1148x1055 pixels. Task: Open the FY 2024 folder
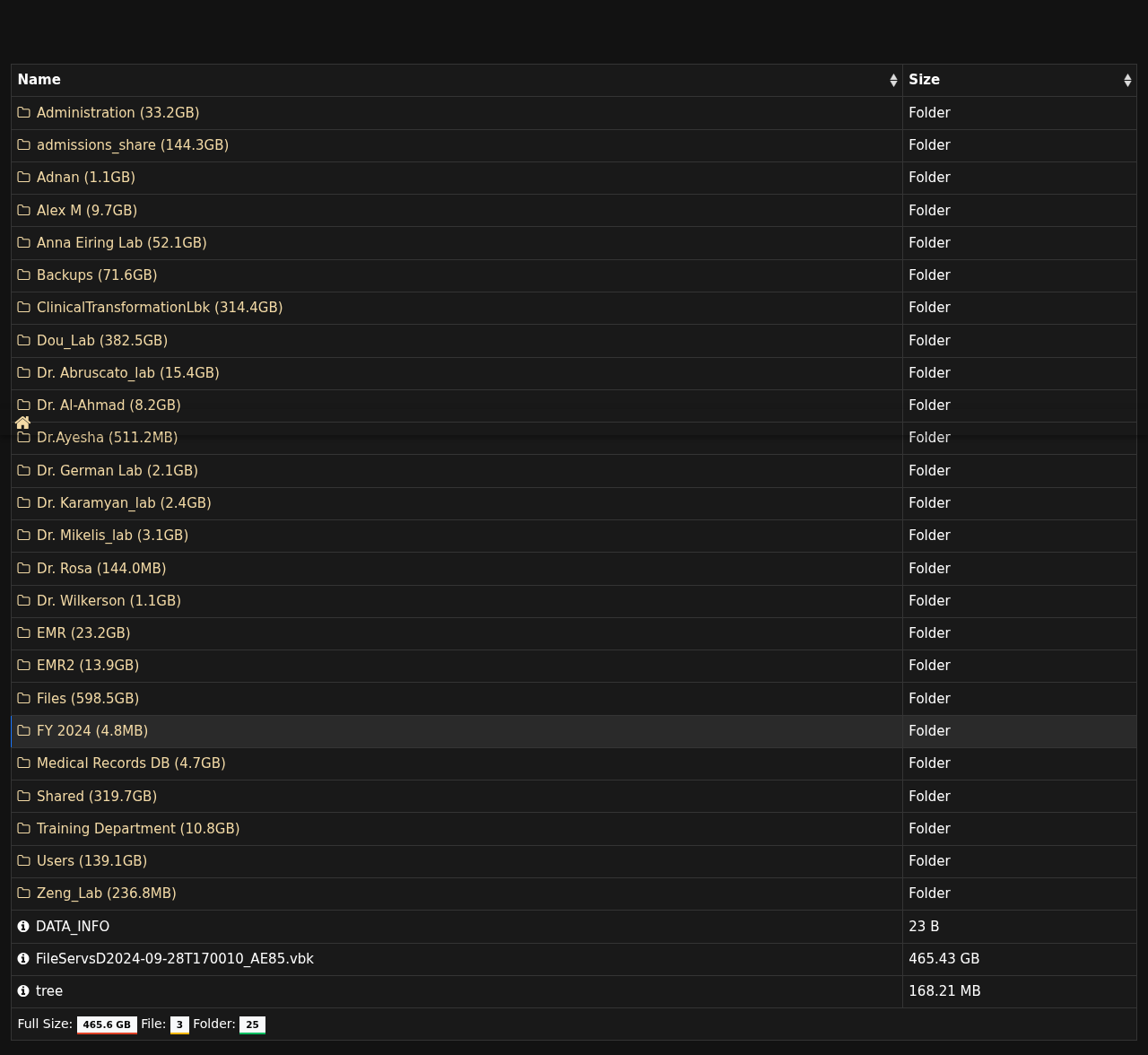[x=91, y=731]
